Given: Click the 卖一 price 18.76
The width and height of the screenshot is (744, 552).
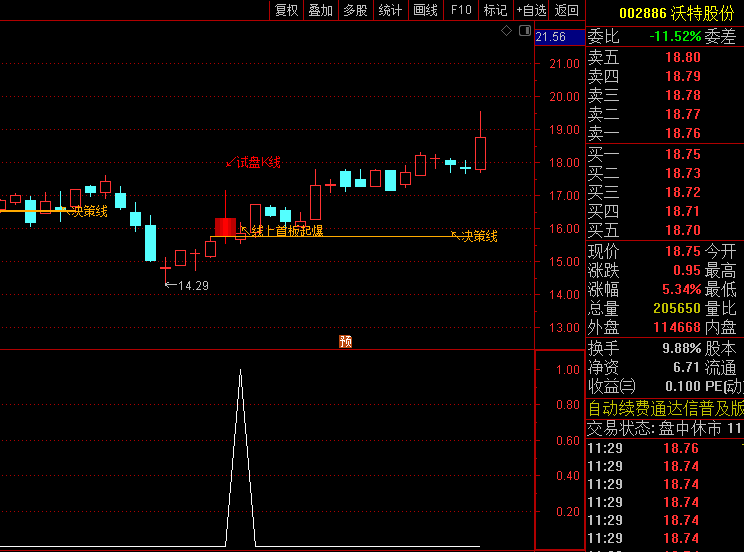Looking at the screenshot, I should point(683,133).
